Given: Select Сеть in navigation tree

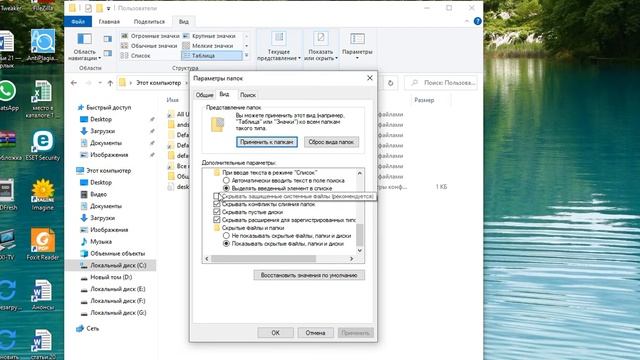Looking at the screenshot, I should pos(92,328).
